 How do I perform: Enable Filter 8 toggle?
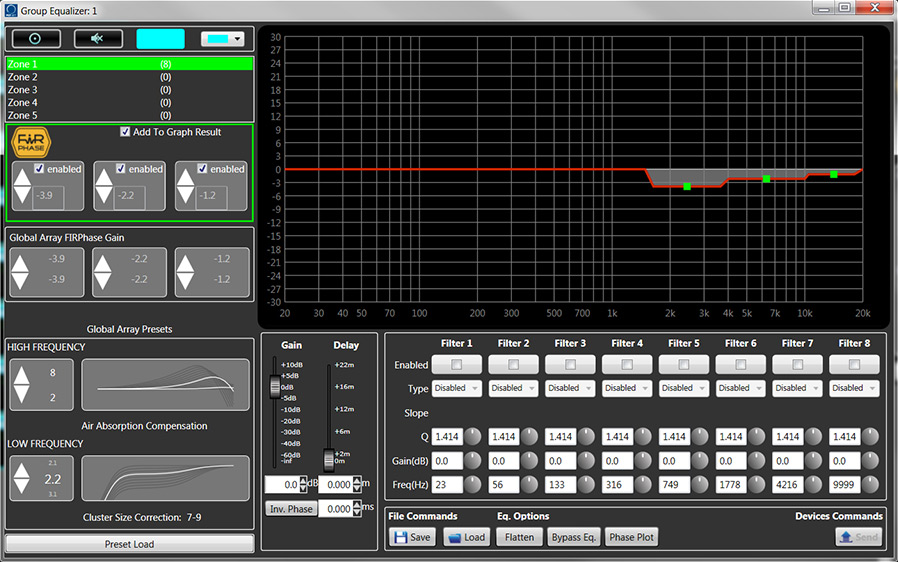click(x=854, y=364)
